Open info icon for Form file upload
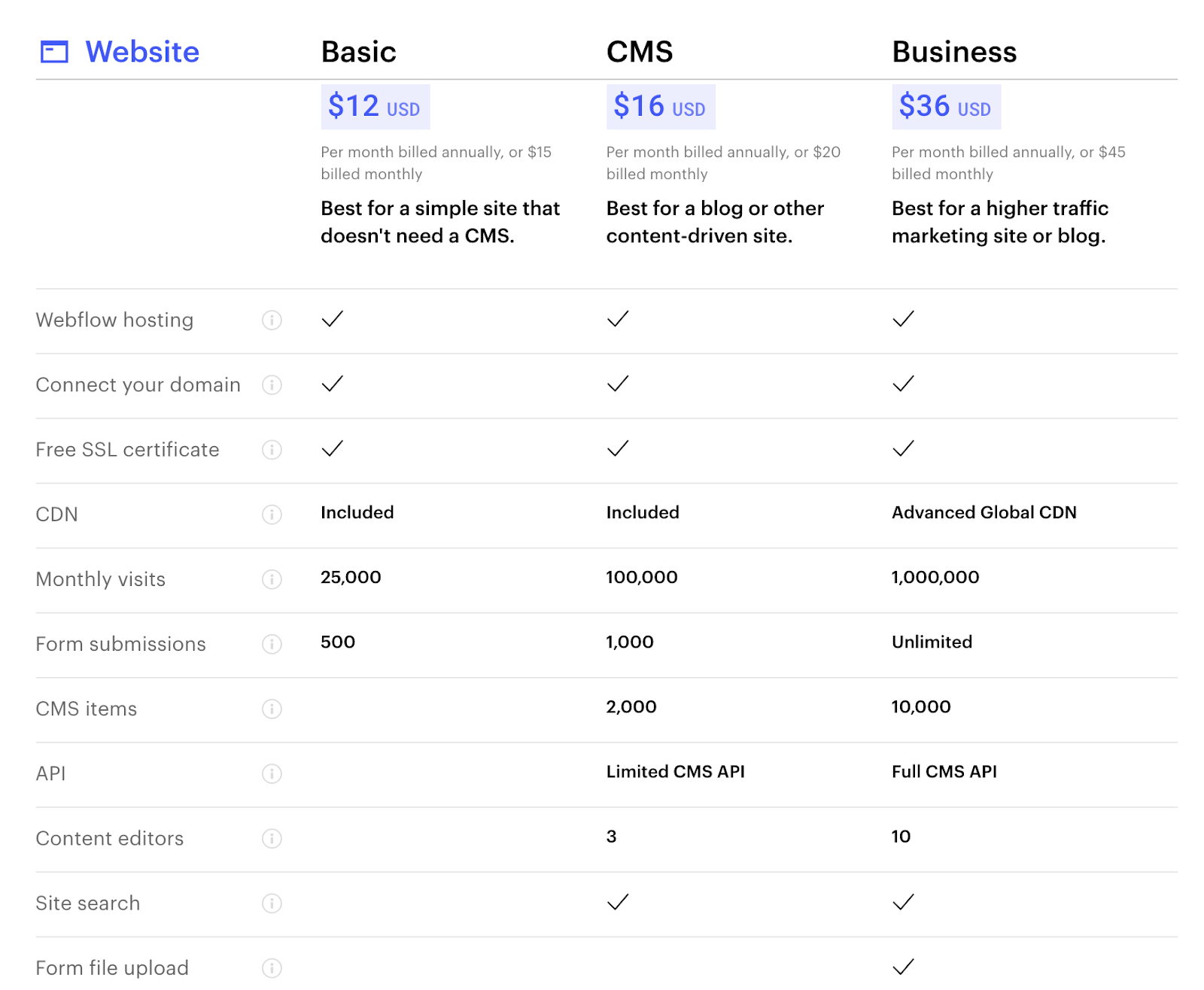The image size is (1204, 990). 272,967
